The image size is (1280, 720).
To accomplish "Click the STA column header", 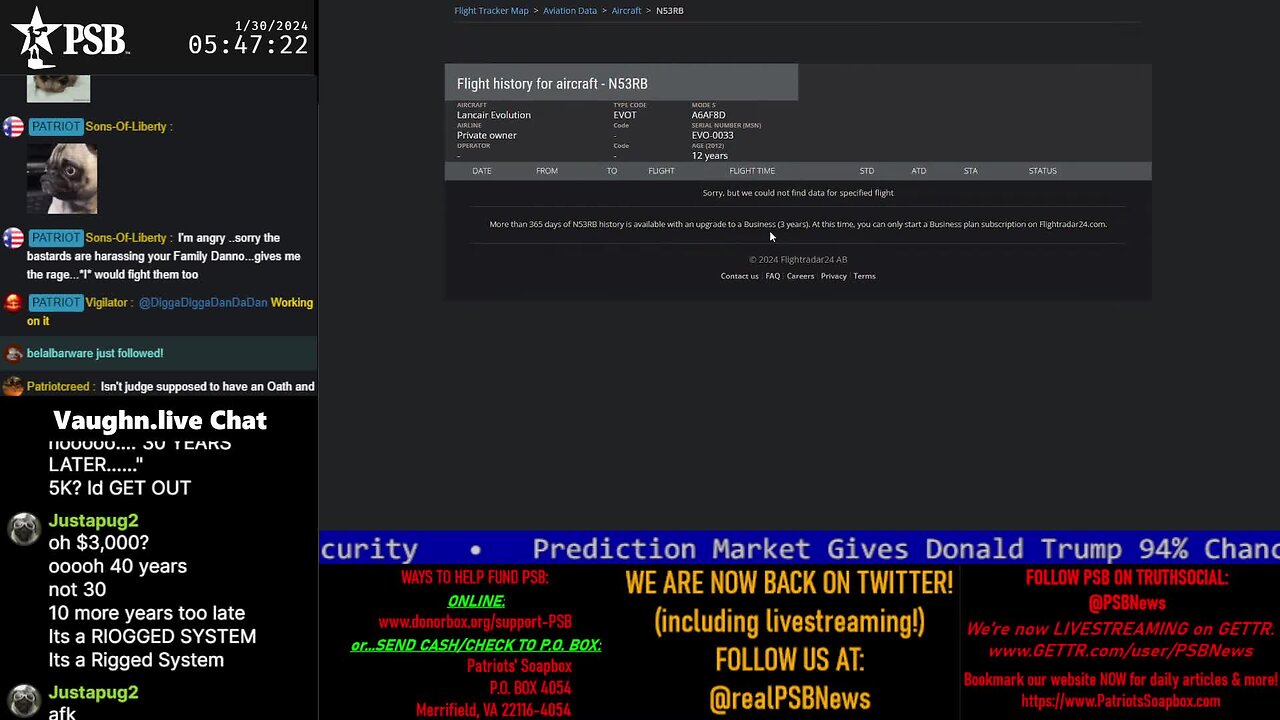I will [x=970, y=171].
